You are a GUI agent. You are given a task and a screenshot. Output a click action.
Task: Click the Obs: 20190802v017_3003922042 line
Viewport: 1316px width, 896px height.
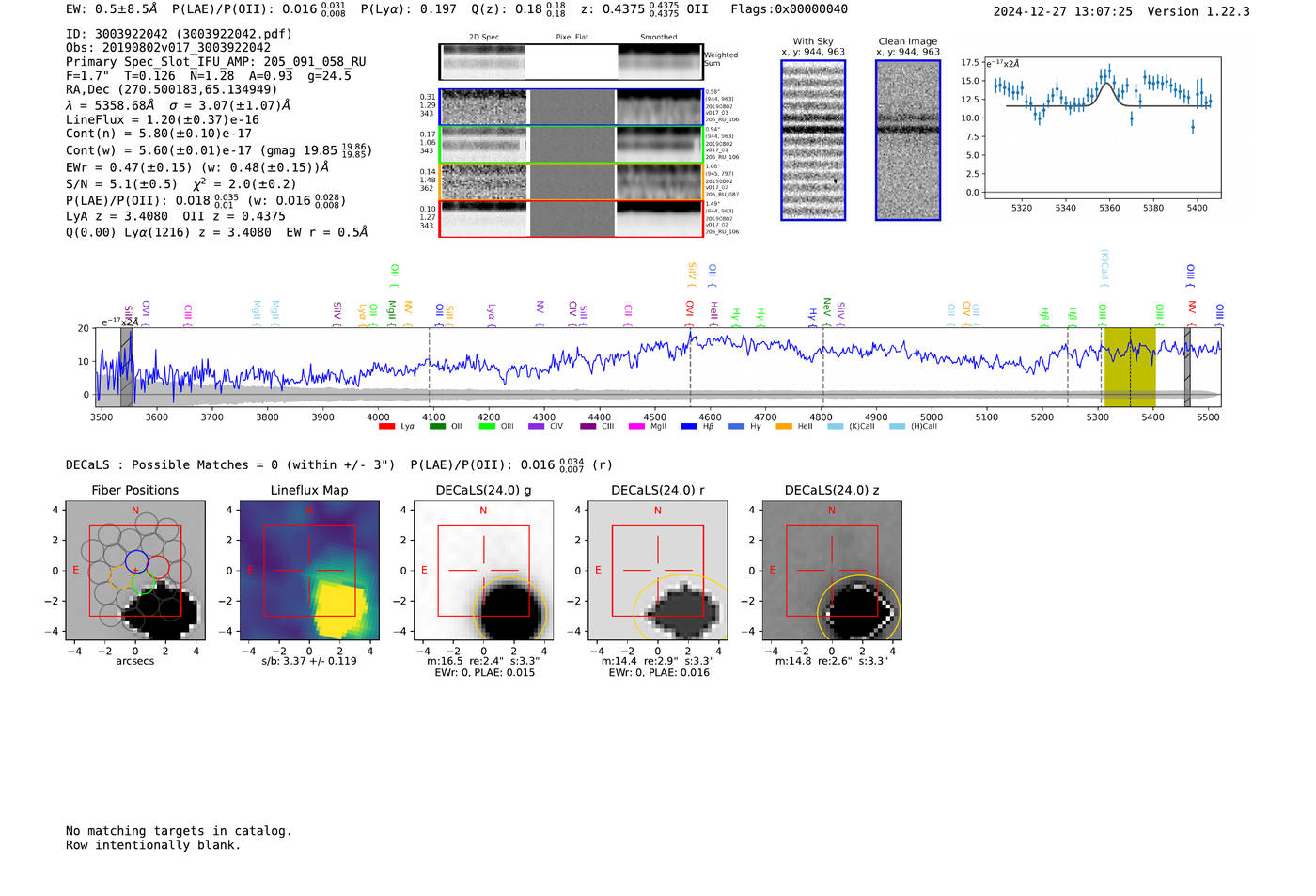pyautogui.click(x=168, y=48)
